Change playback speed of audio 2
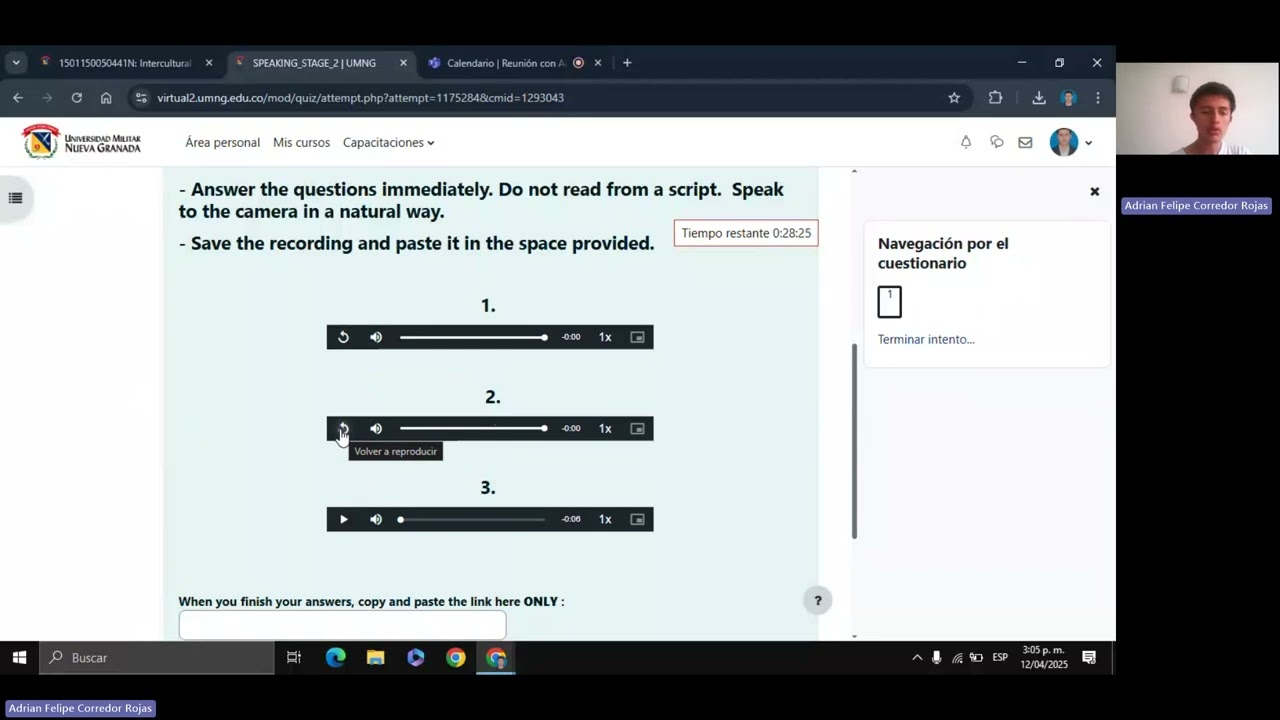 pos(605,428)
